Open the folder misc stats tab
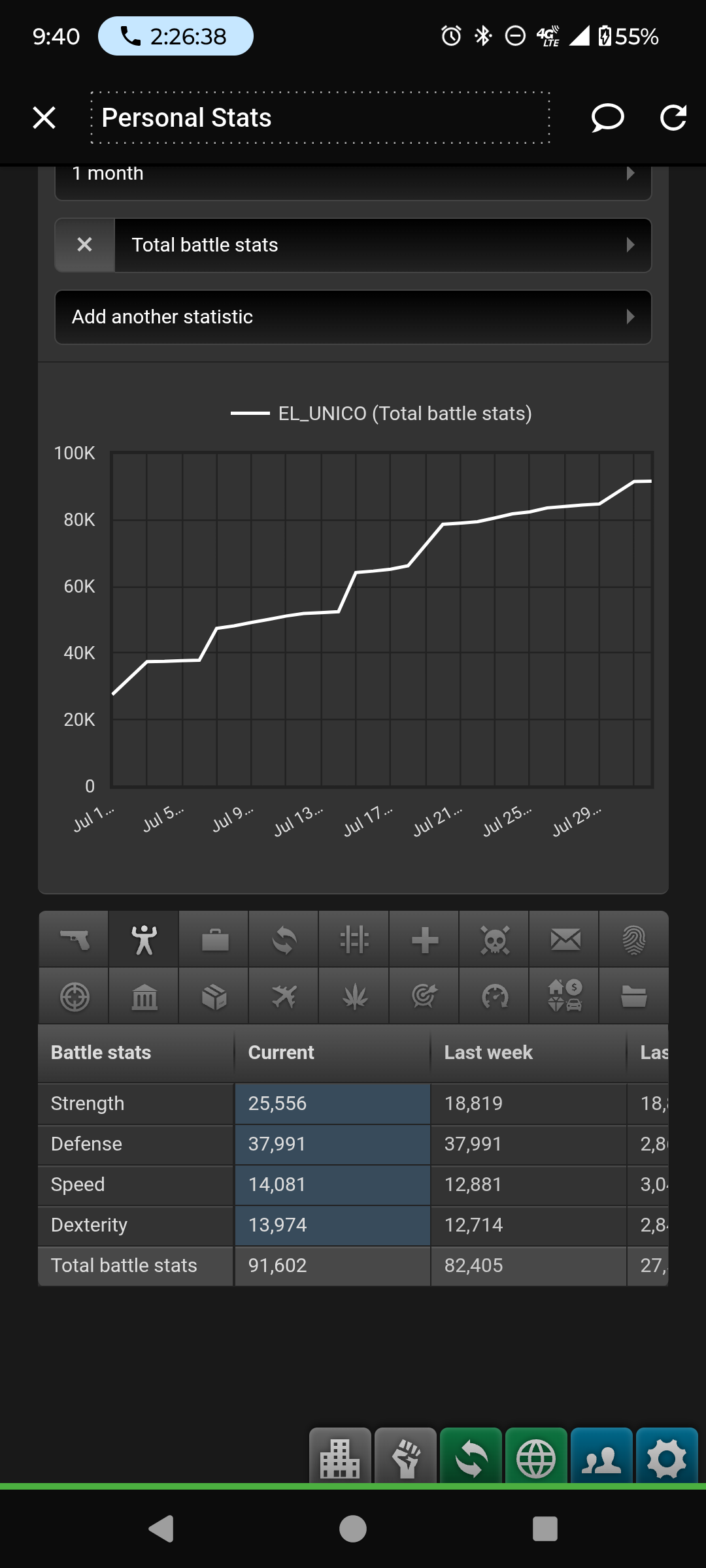The height and width of the screenshot is (1568, 706). click(634, 996)
